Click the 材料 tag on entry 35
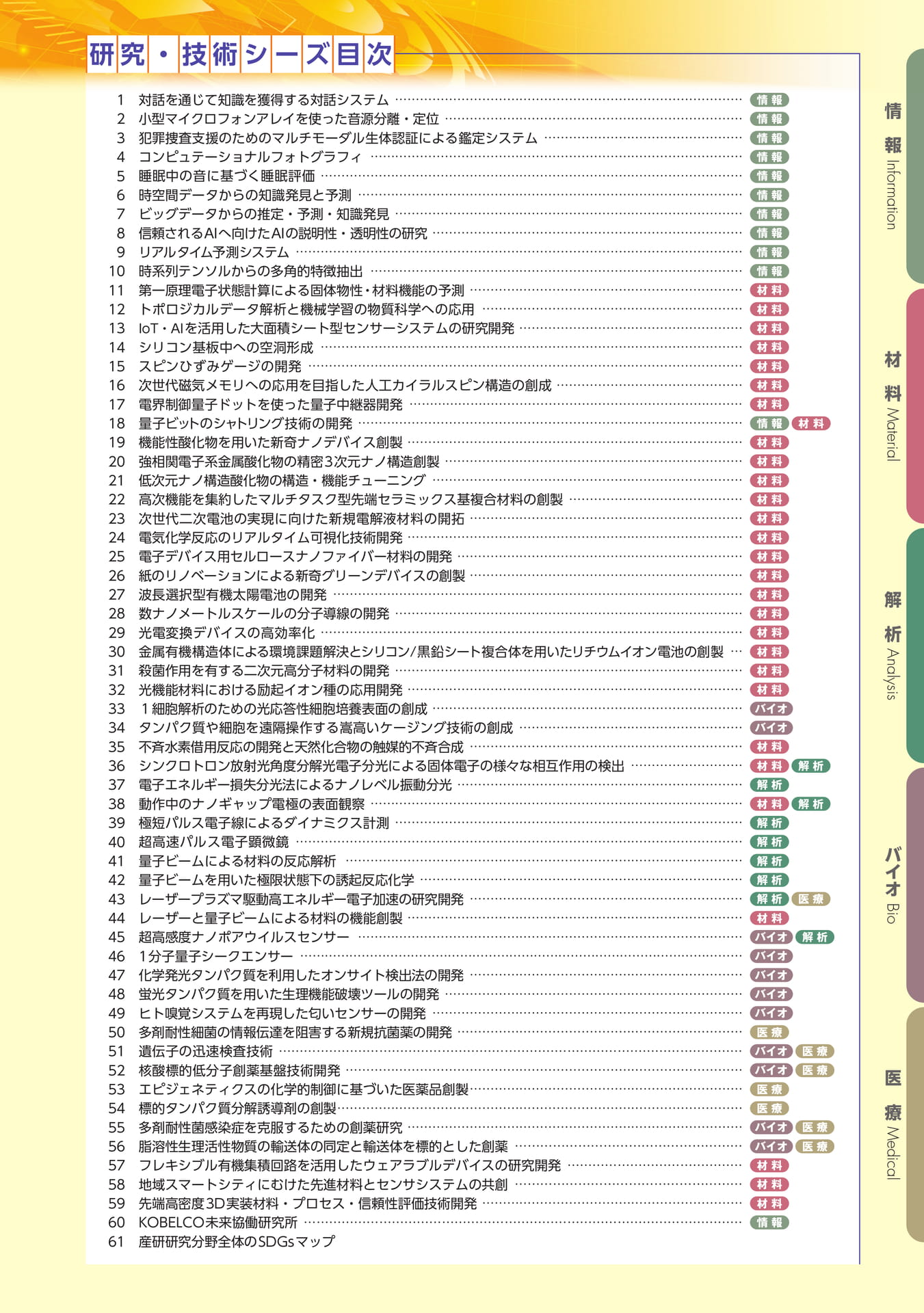The width and height of the screenshot is (924, 1313). coord(769,747)
